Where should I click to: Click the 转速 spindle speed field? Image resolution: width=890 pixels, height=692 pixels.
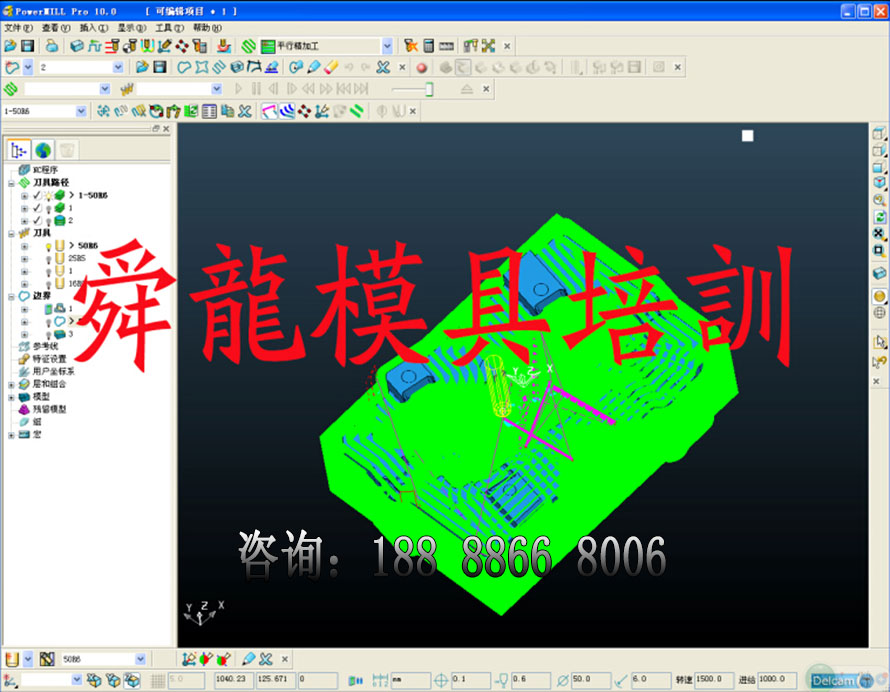point(713,680)
